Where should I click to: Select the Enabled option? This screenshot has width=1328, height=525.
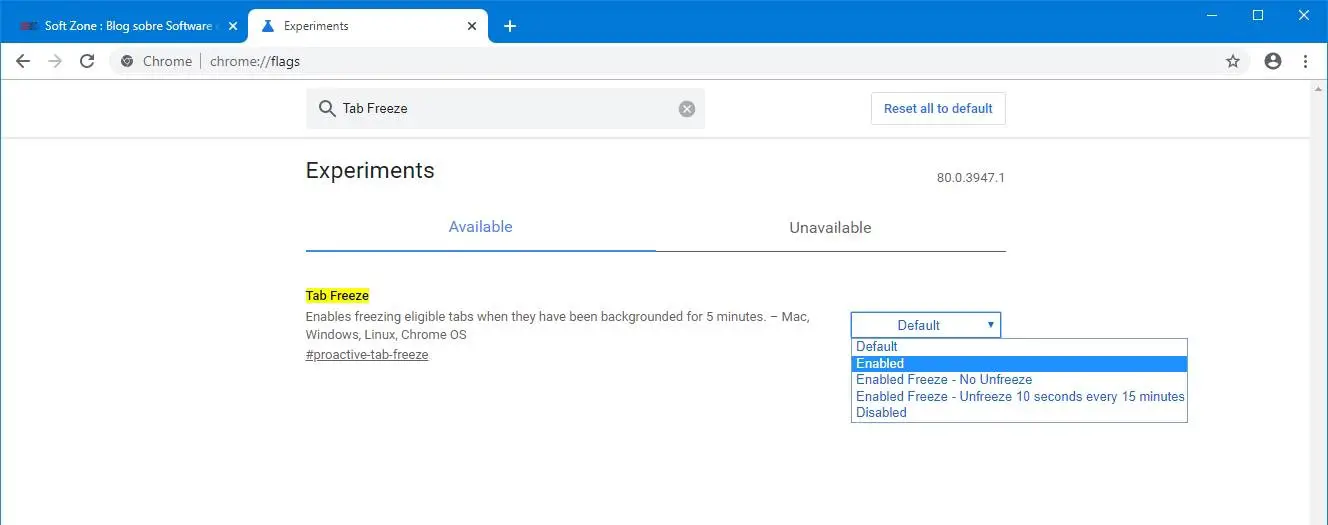coord(1018,363)
